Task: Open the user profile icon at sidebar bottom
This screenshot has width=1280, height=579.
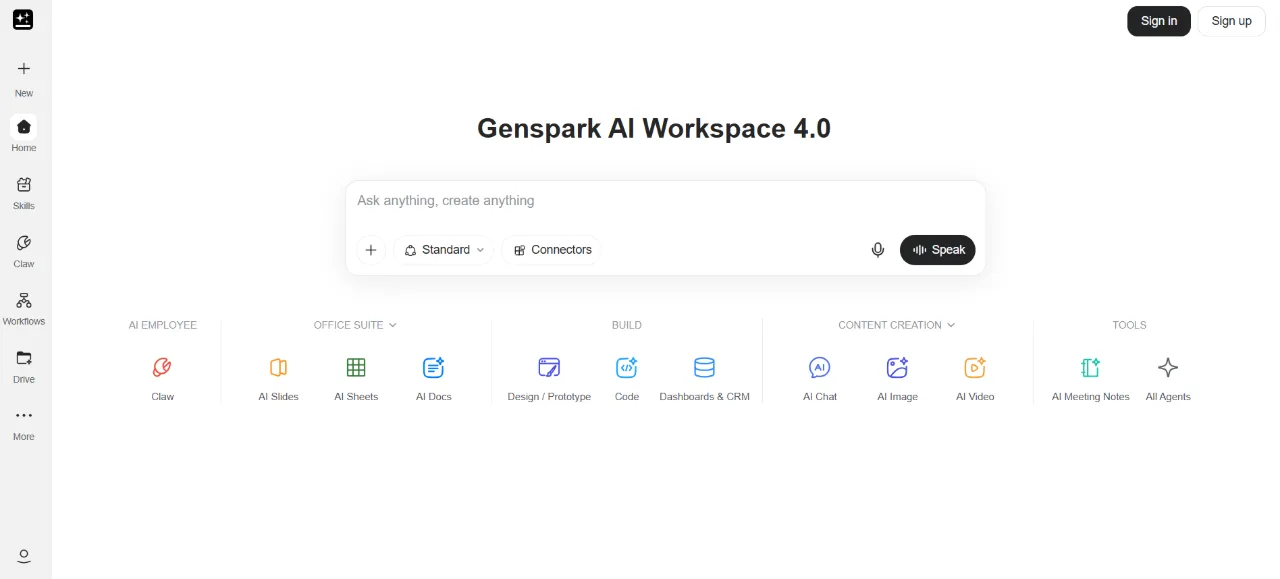Action: (24, 556)
